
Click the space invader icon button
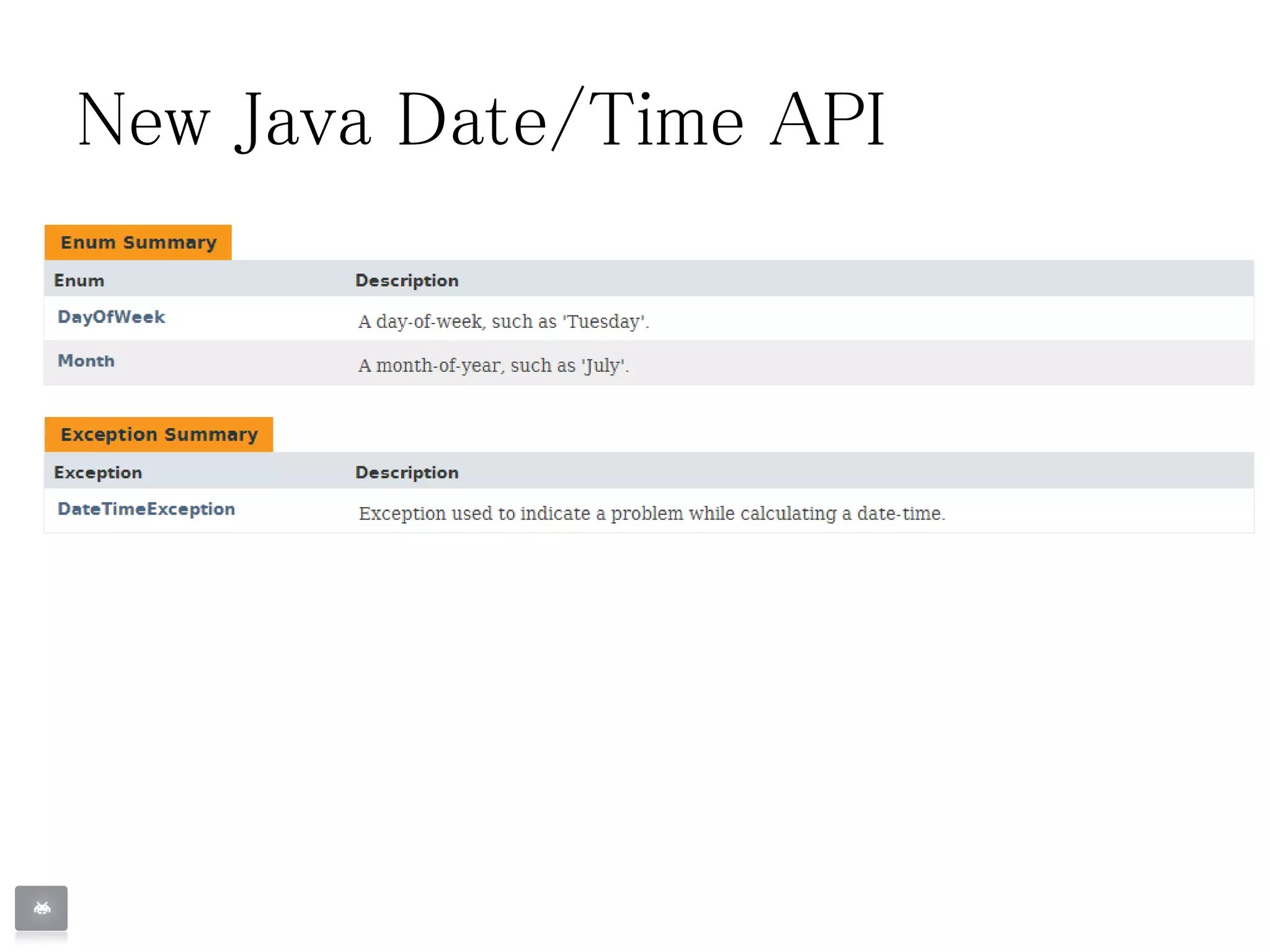coord(41,908)
